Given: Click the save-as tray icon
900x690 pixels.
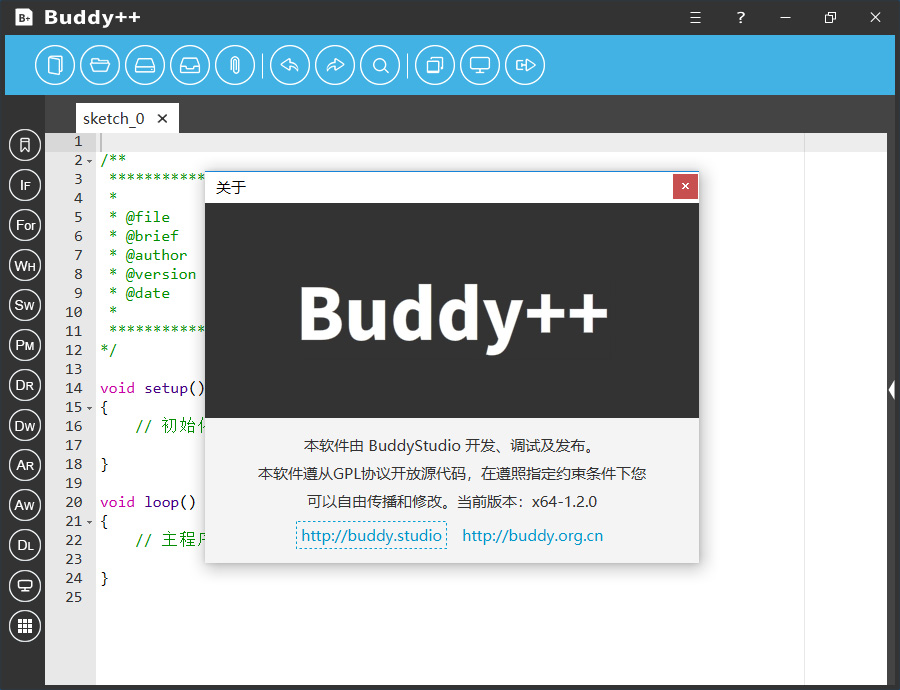Looking at the screenshot, I should (190, 65).
